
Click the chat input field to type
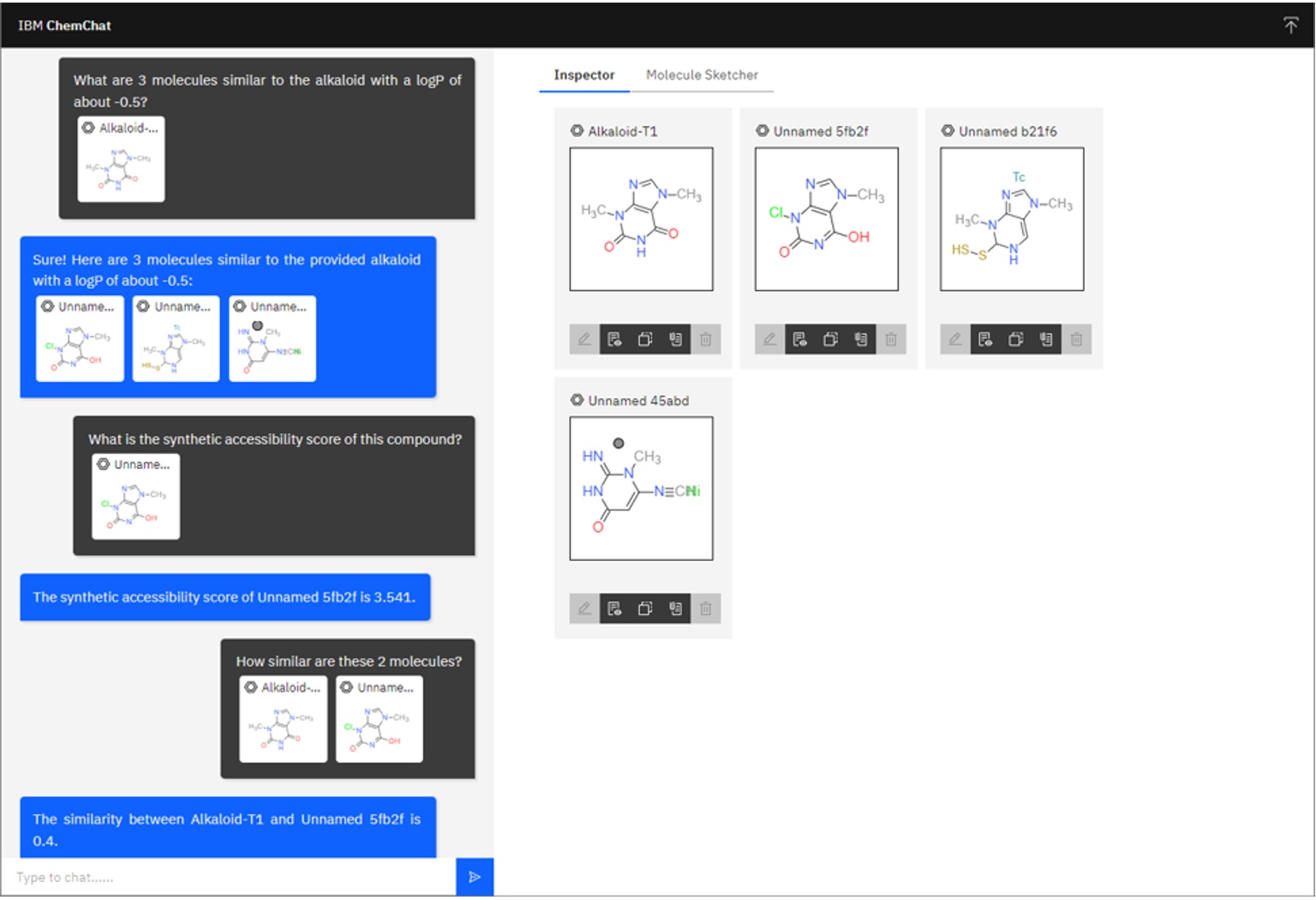pyautogui.click(x=214, y=877)
